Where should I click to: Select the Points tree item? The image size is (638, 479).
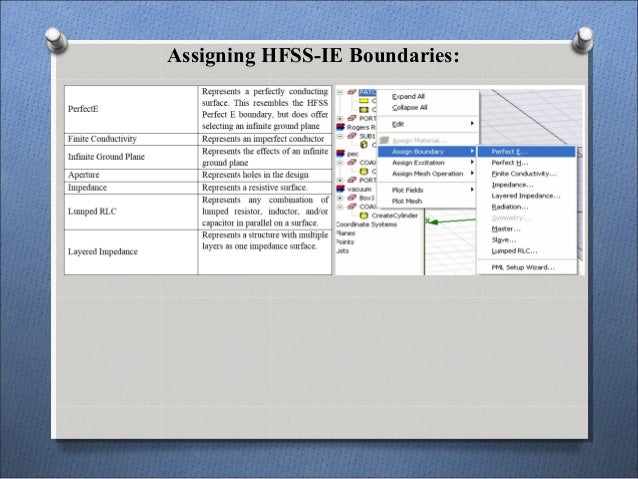345,242
